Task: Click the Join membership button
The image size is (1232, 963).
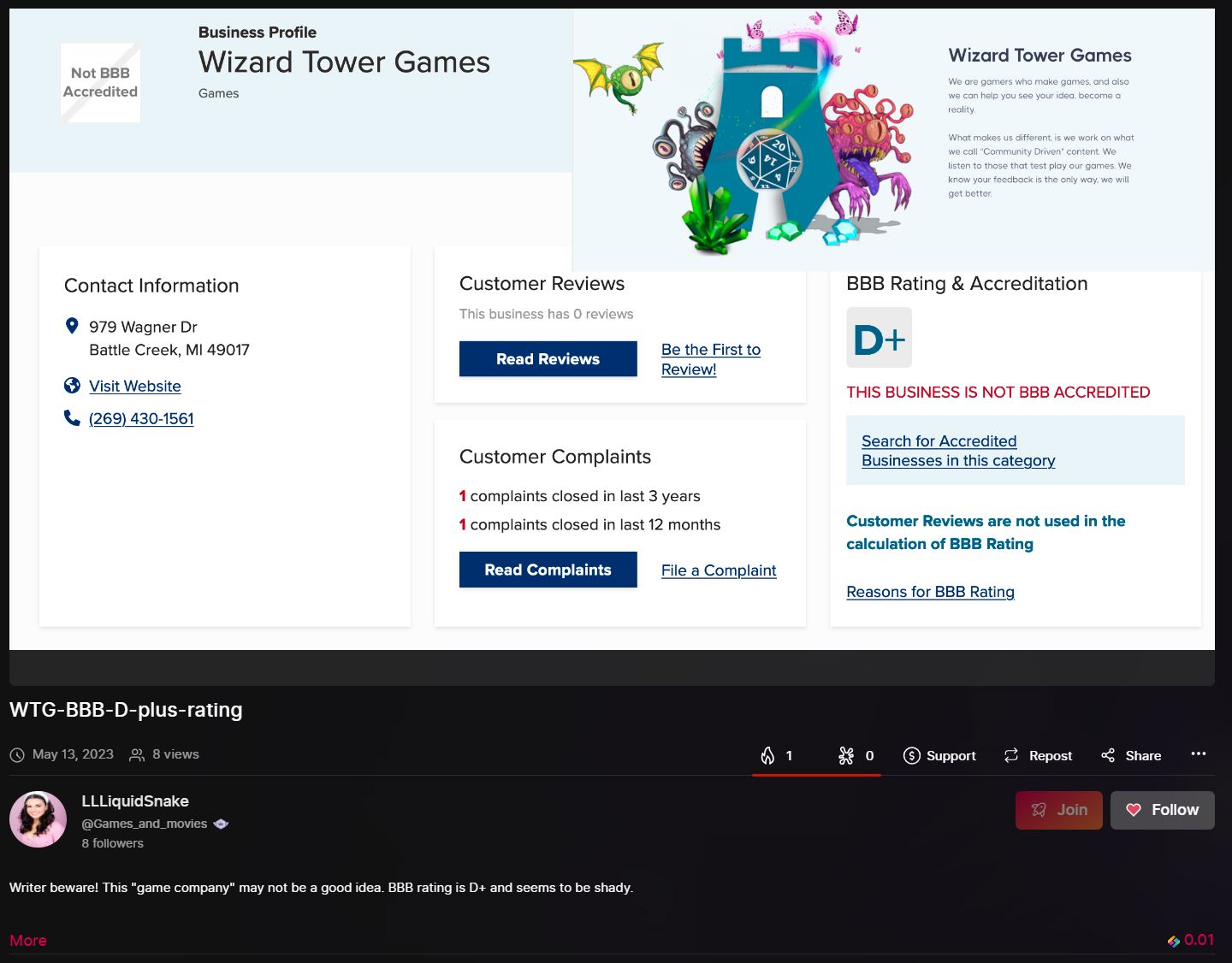Action: [x=1058, y=810]
